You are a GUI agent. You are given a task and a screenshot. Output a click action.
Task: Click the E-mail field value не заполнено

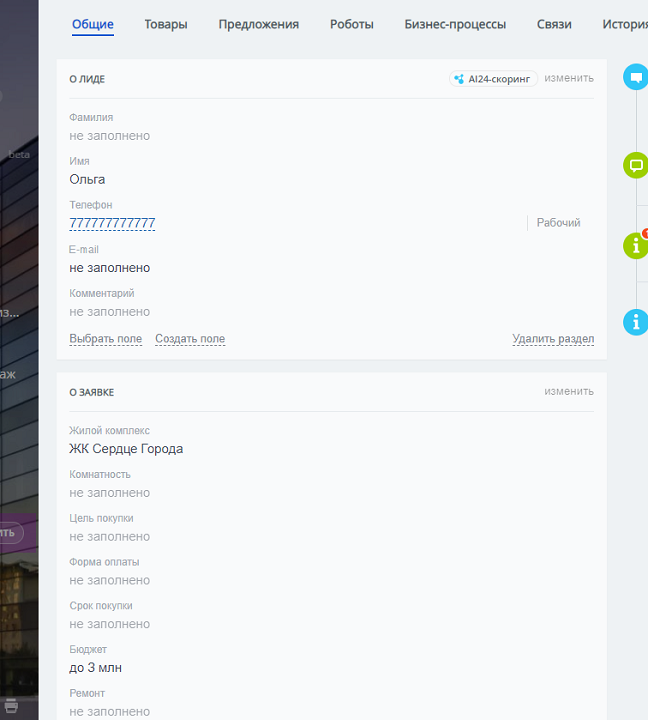[x=110, y=268]
